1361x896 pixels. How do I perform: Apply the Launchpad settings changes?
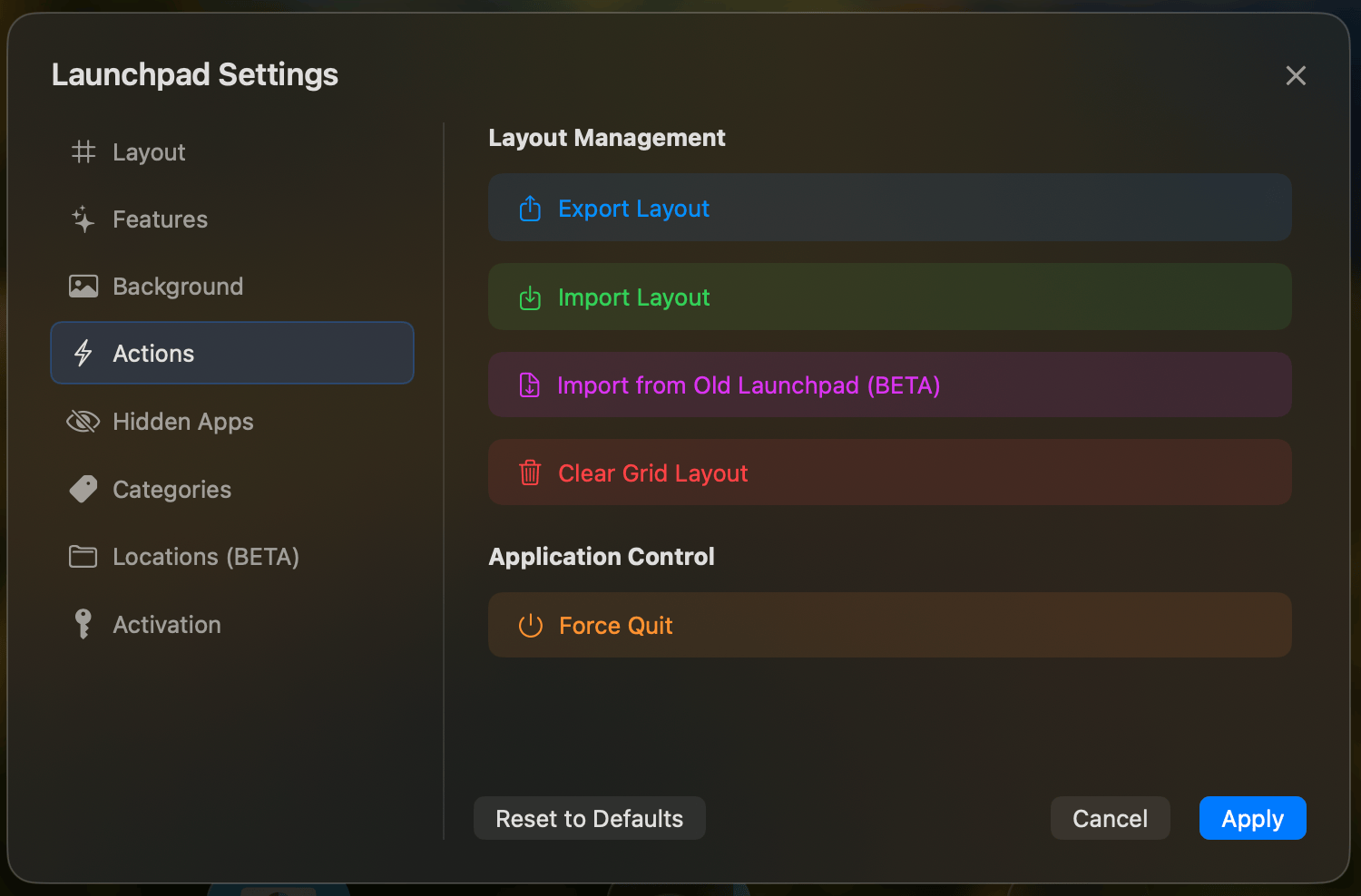click(1252, 818)
